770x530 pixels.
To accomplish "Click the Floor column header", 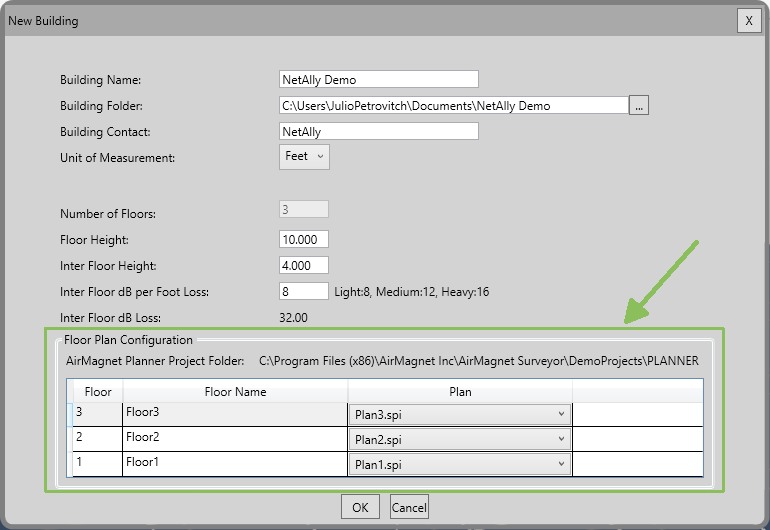I will coord(98,391).
